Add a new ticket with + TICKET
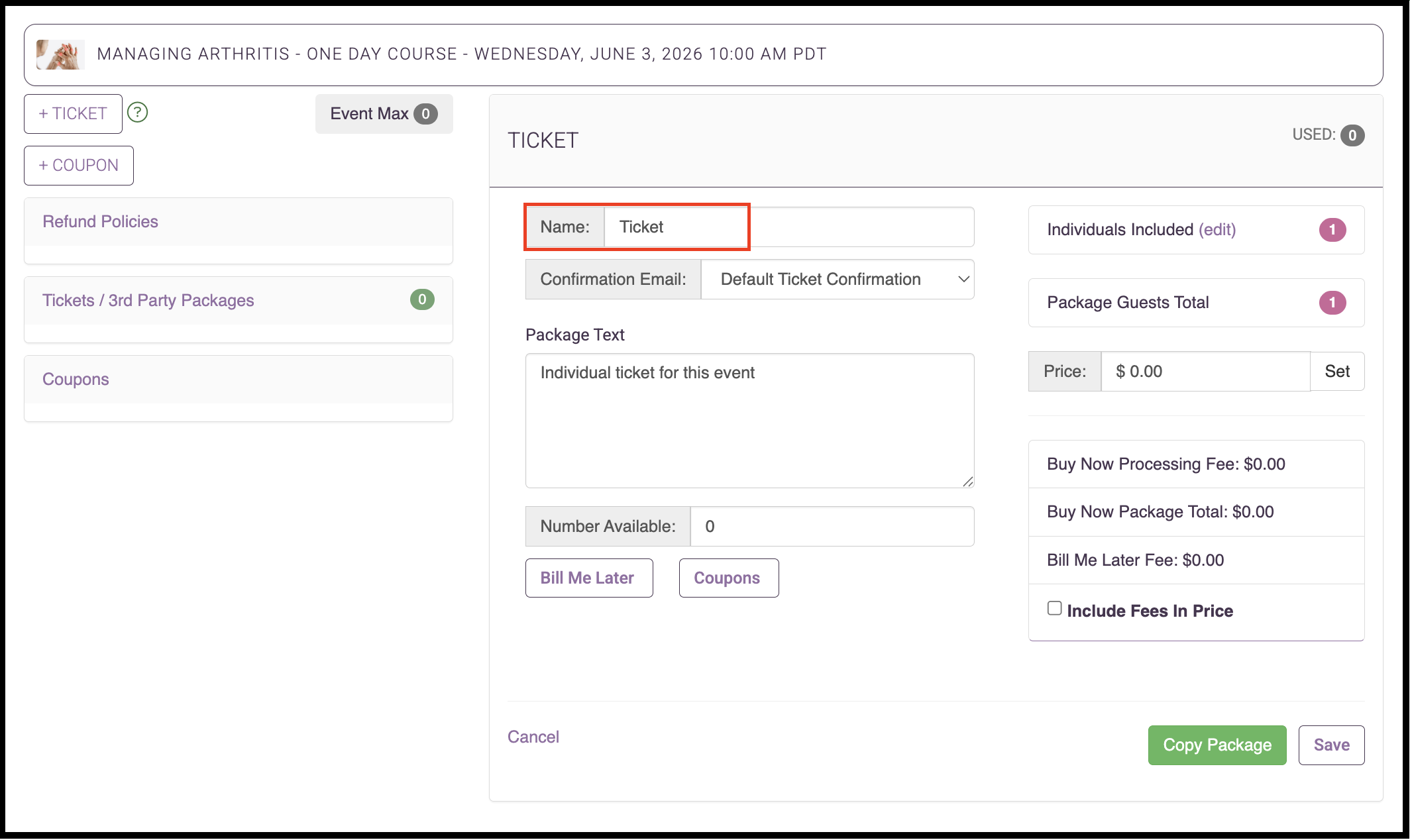 tap(73, 114)
